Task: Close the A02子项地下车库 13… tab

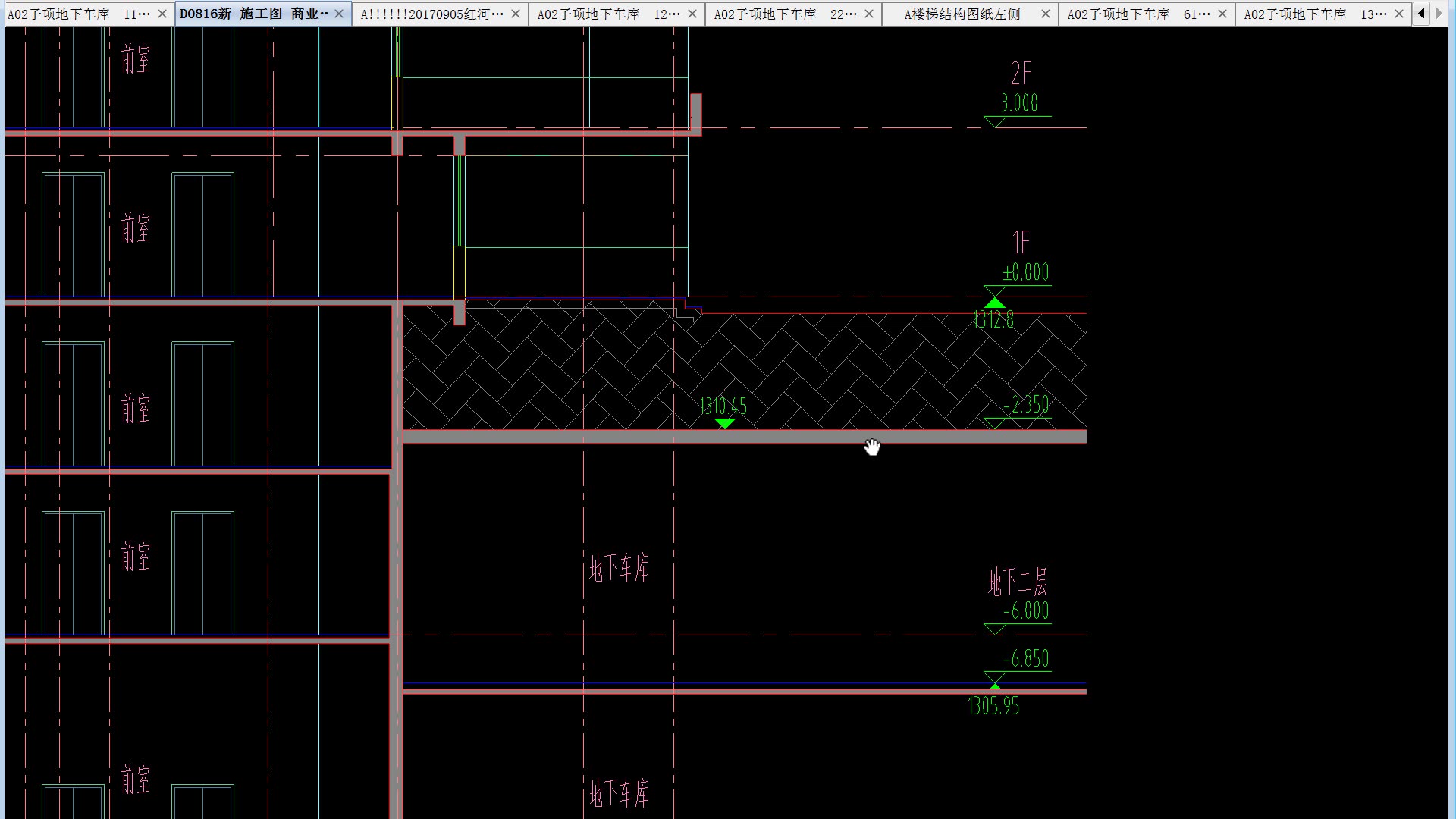Action: pos(1399,14)
